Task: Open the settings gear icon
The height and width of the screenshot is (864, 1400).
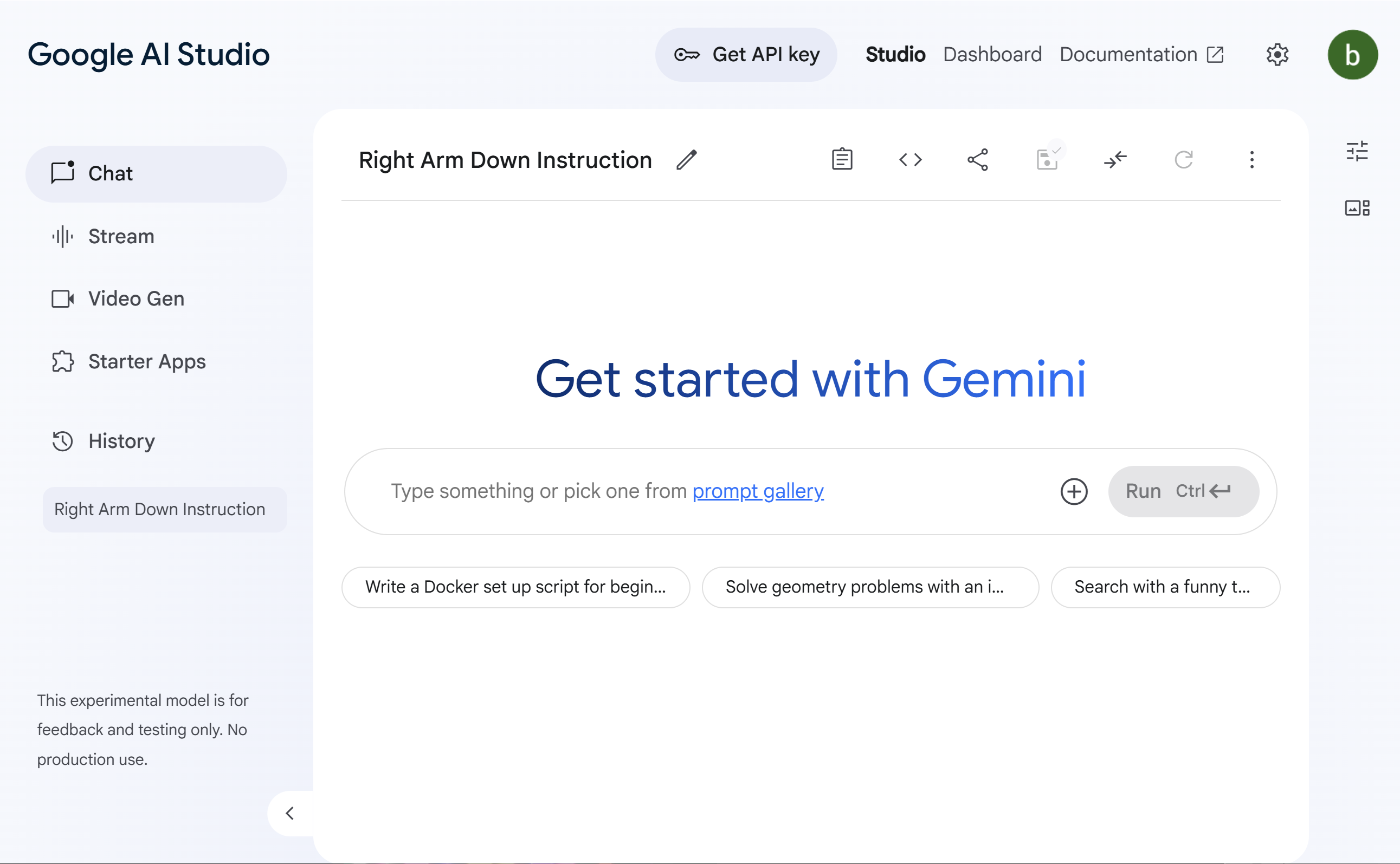Action: [1277, 55]
